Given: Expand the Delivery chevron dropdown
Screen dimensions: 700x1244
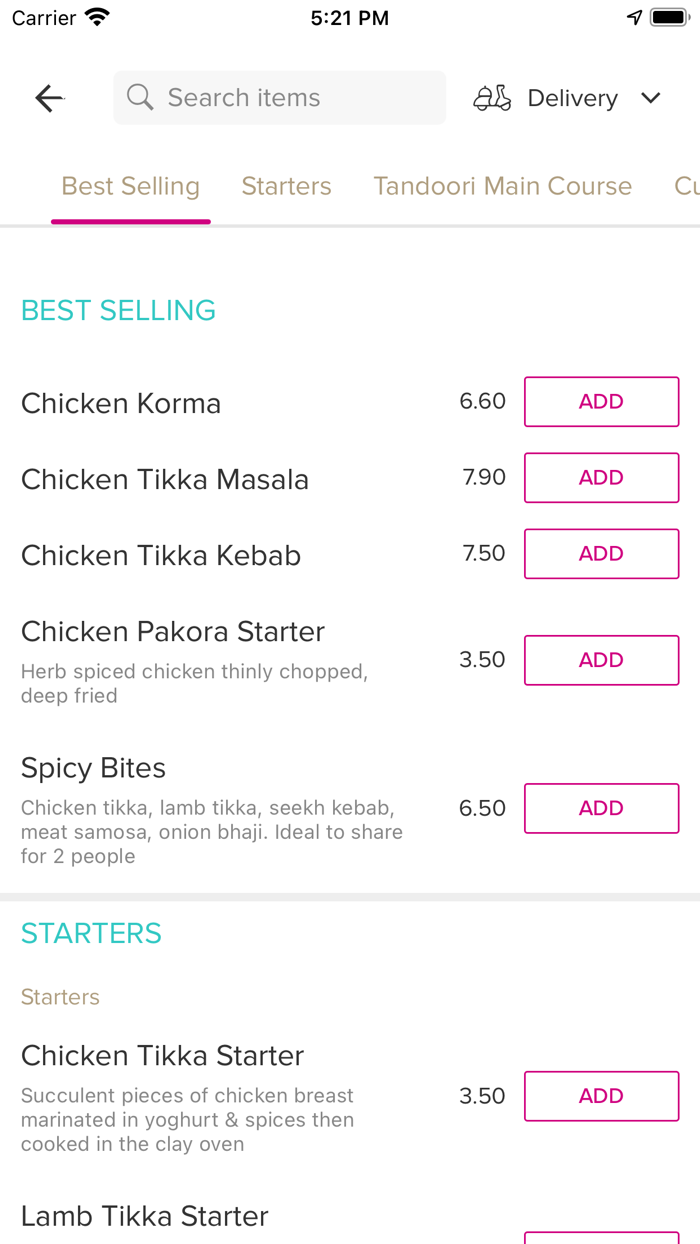Looking at the screenshot, I should point(651,98).
